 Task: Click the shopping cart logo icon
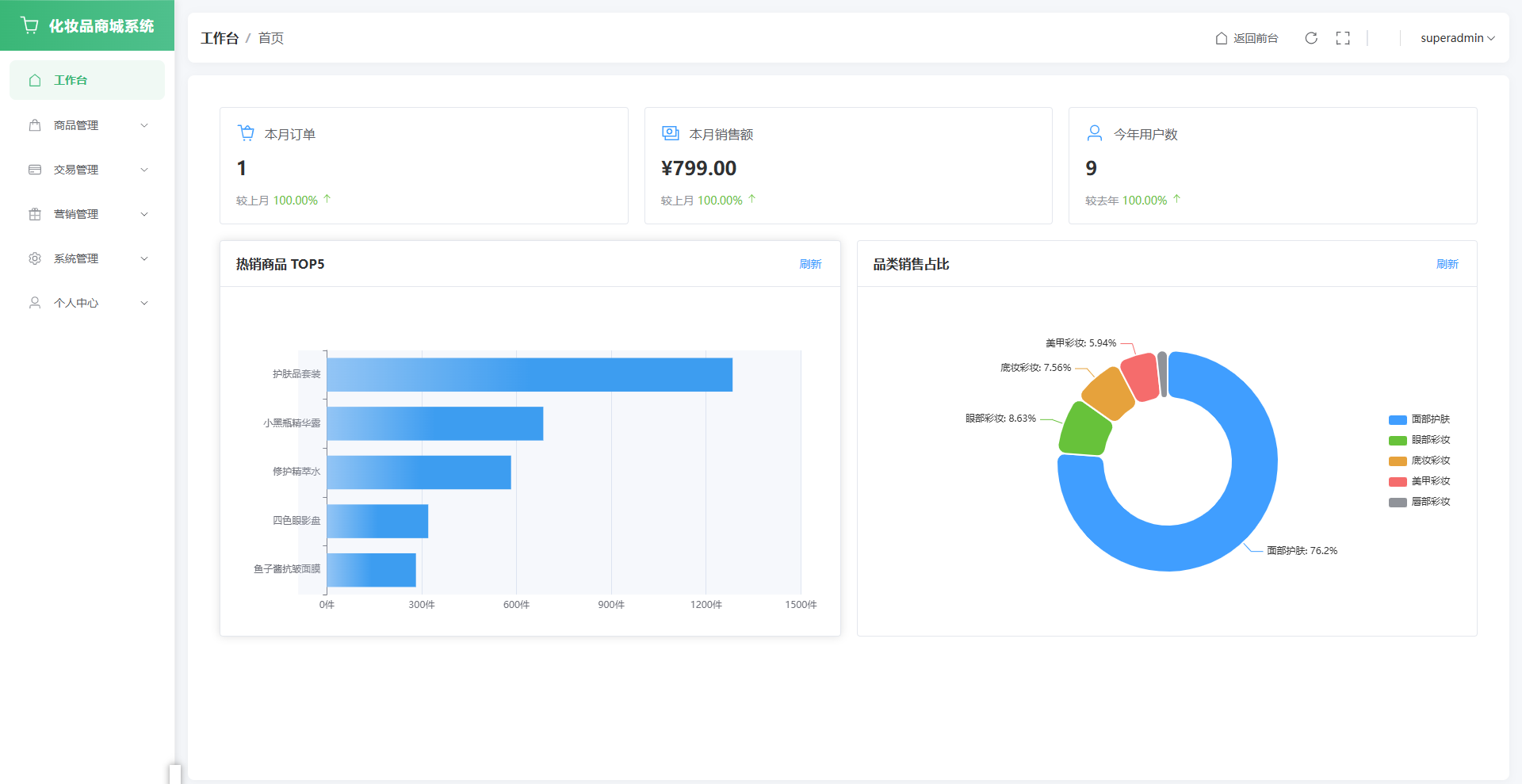tap(30, 25)
